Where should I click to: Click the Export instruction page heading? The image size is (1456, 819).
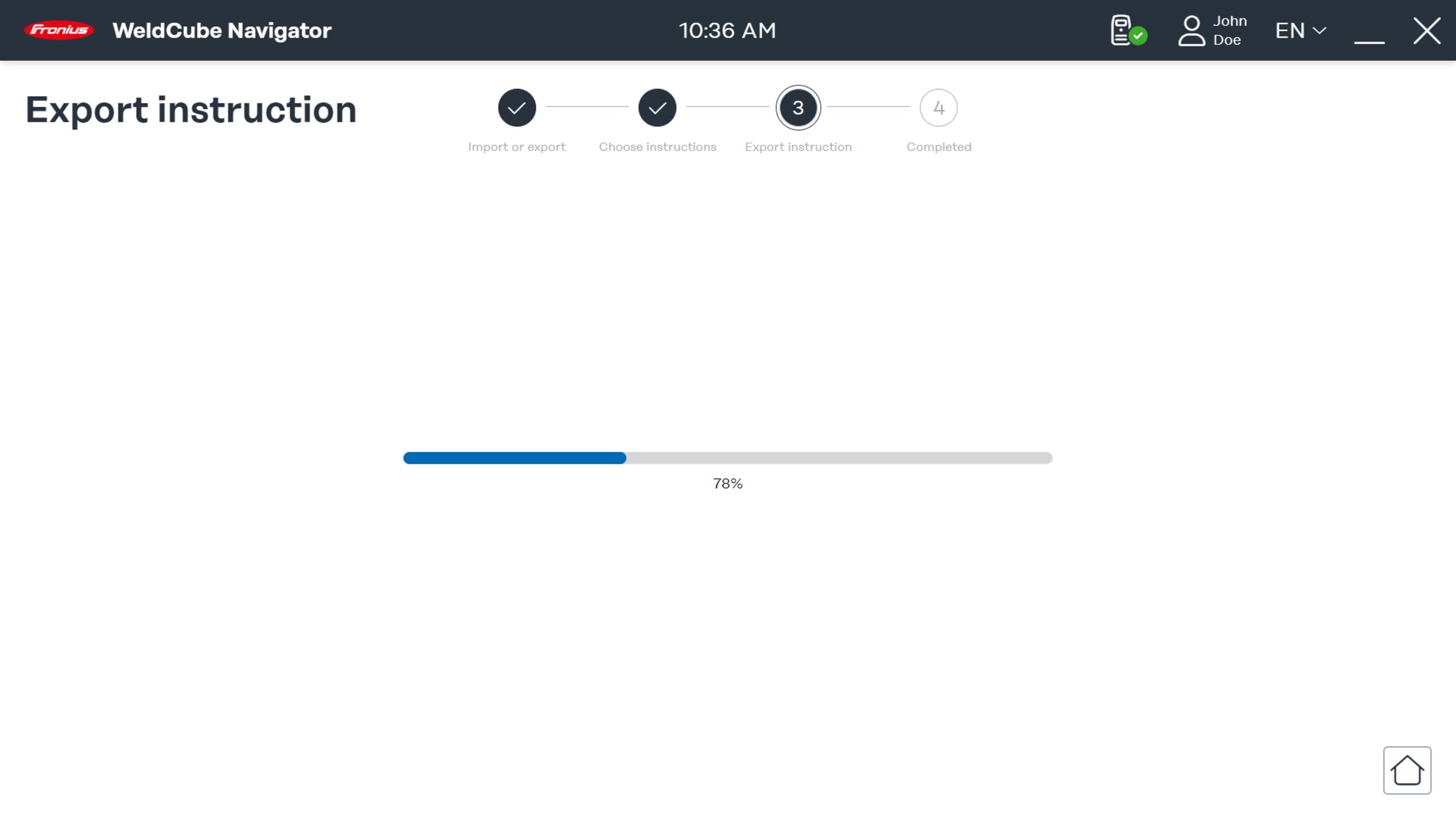[191, 110]
